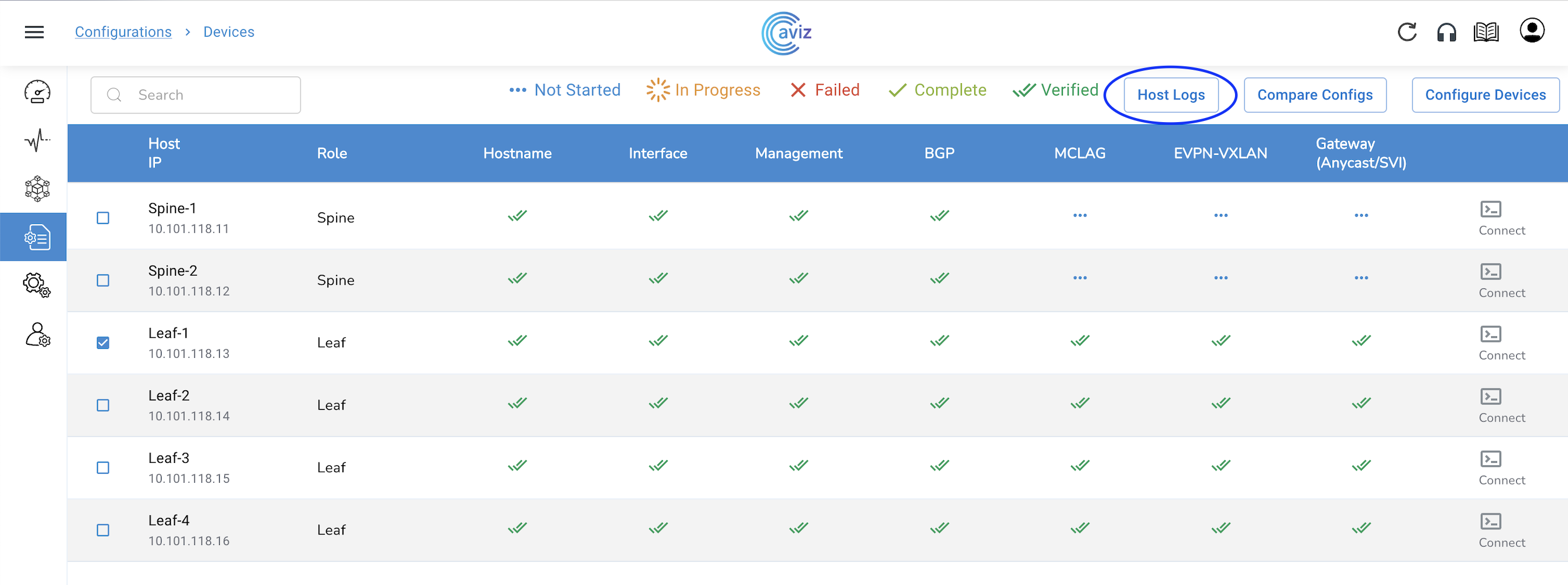Image resolution: width=1568 pixels, height=585 pixels.
Task: Select the Spine-1 checkbox
Action: pos(103,218)
